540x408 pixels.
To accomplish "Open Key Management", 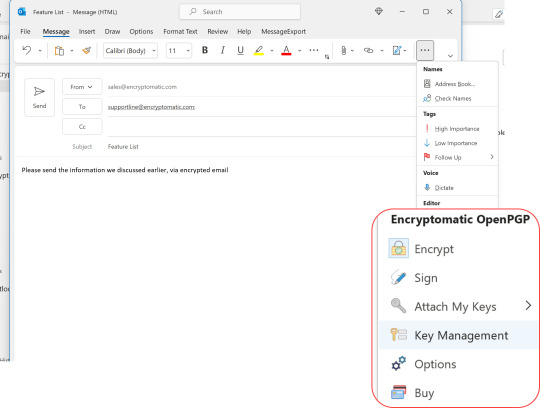I will coord(458,335).
